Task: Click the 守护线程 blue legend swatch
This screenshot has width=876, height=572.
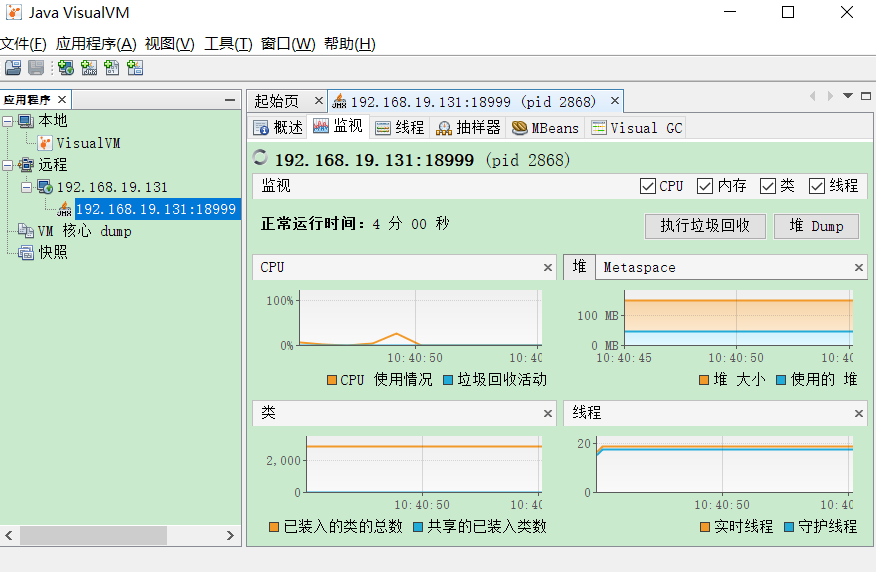Action: point(789,527)
